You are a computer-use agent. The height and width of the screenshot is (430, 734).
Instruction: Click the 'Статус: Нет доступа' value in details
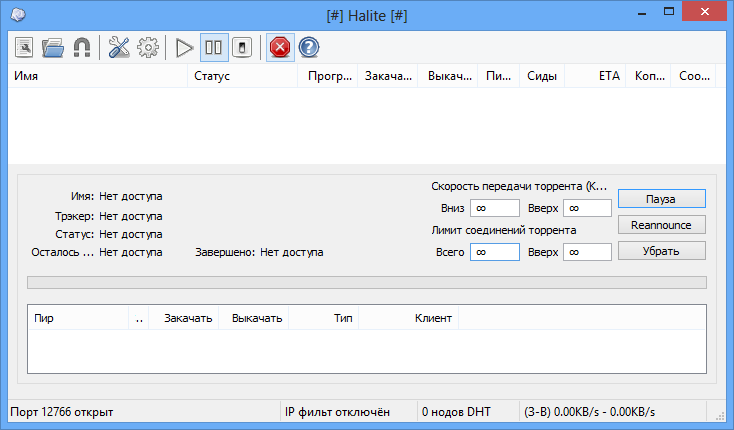click(x=131, y=234)
